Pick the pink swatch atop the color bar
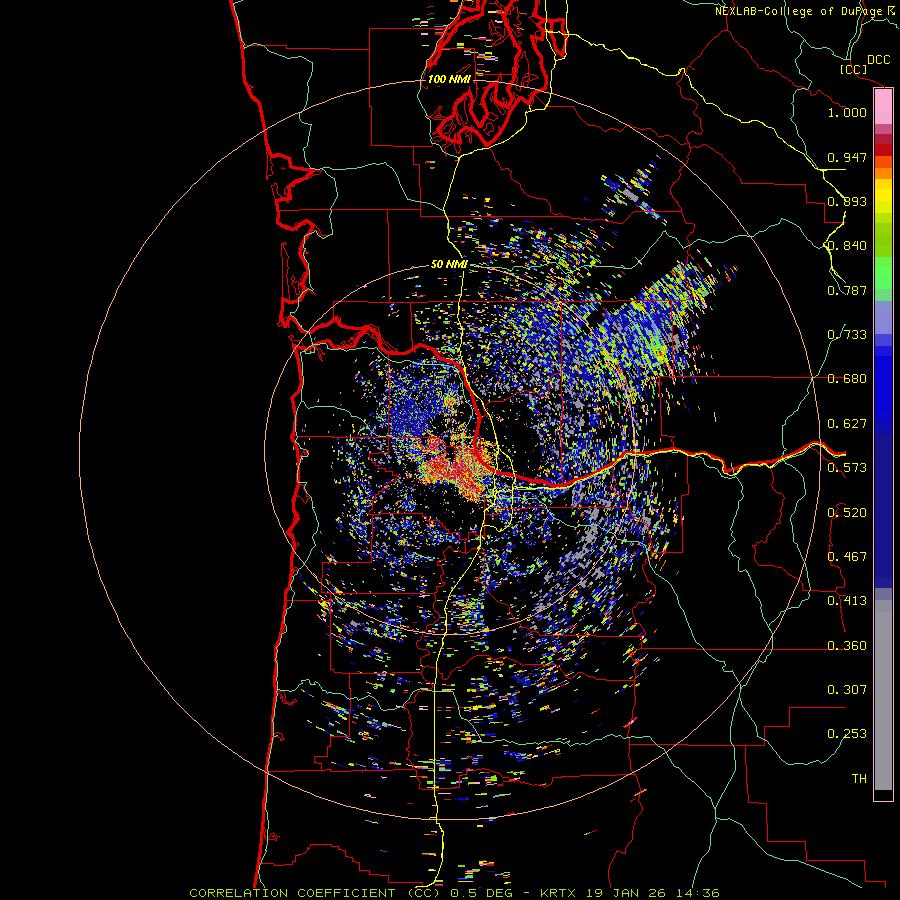The image size is (900, 900). [883, 107]
